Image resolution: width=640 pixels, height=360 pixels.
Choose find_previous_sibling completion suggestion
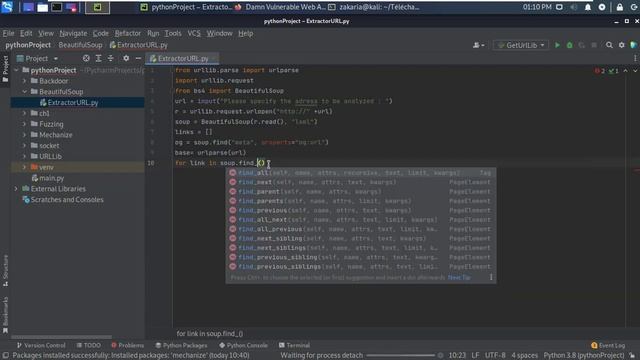pyautogui.click(x=361, y=257)
